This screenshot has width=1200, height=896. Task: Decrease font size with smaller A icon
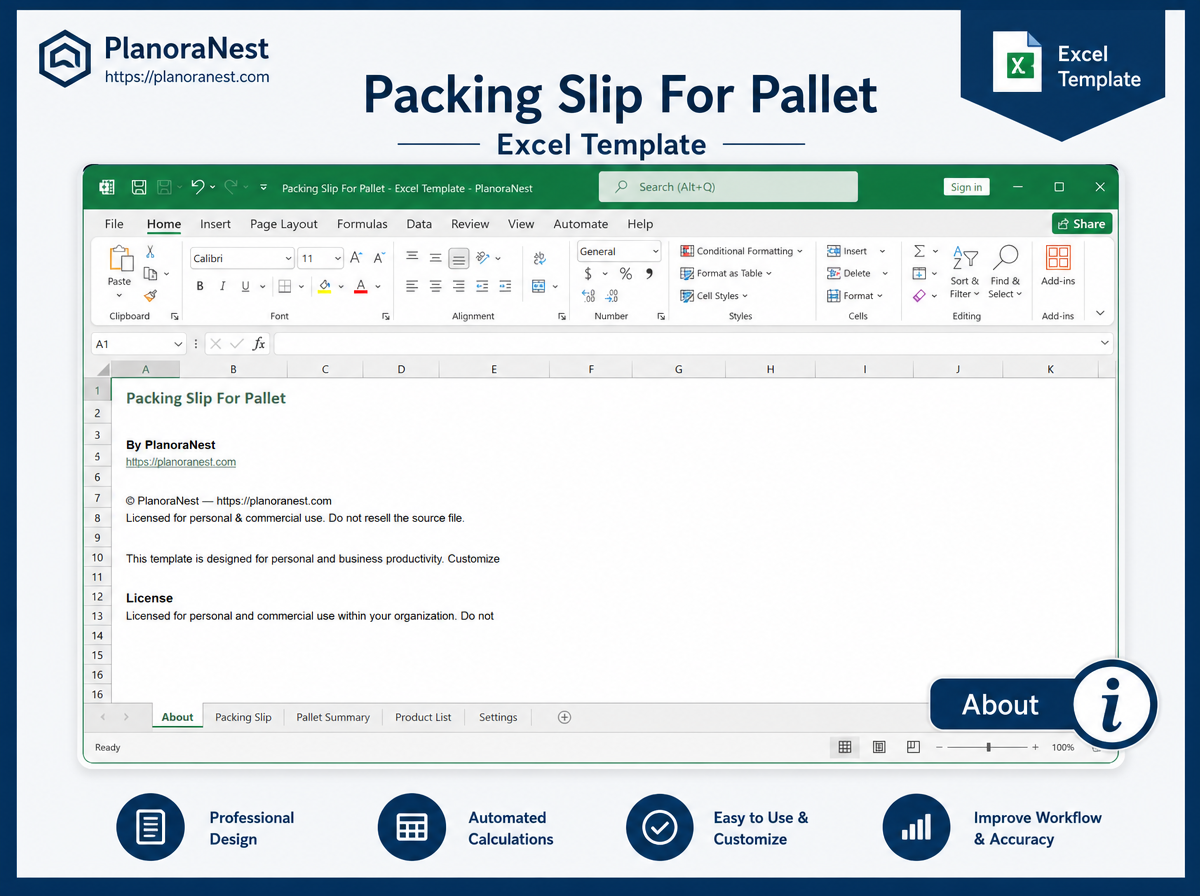coord(379,258)
